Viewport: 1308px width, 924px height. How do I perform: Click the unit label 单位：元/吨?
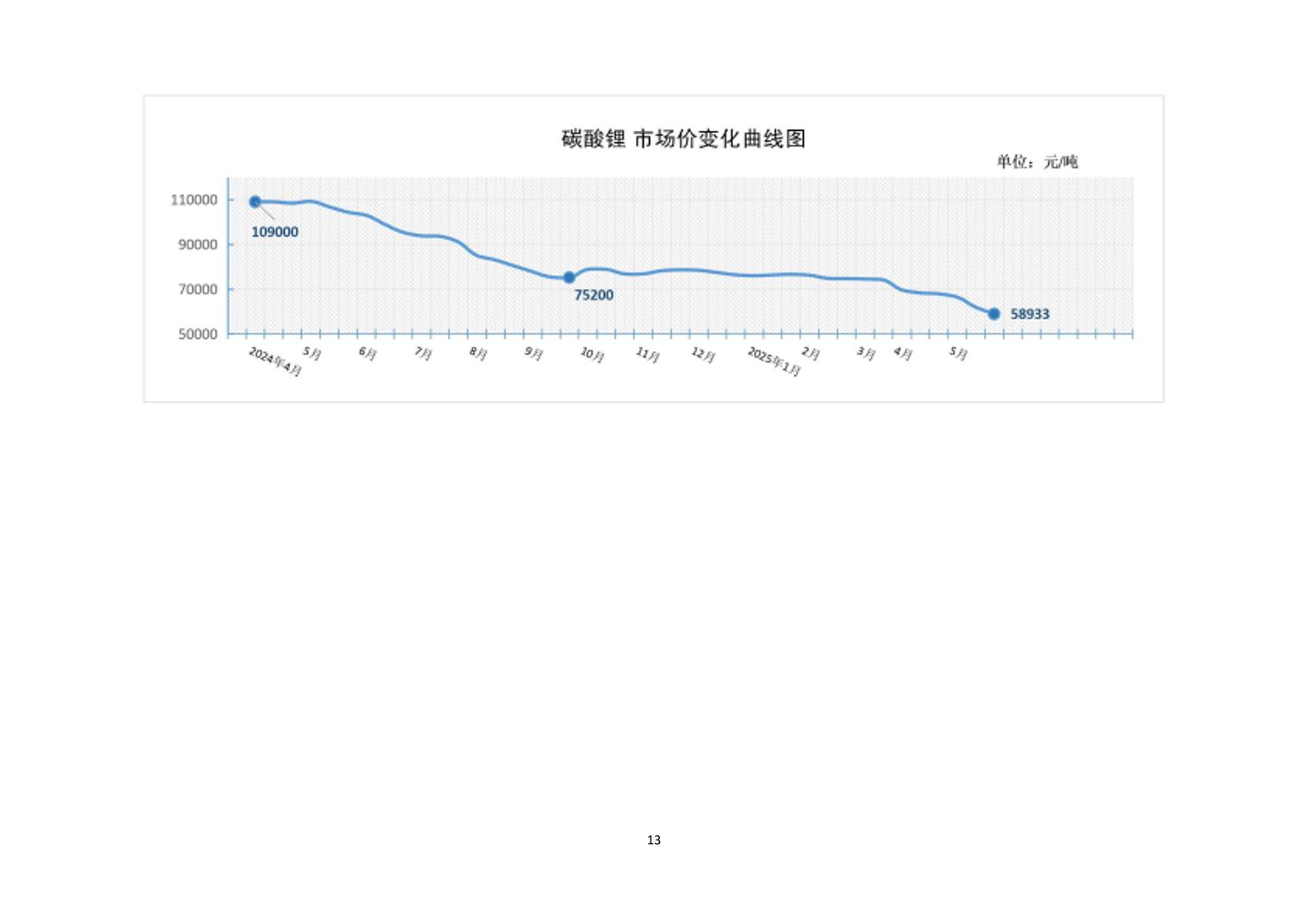tap(1037, 162)
